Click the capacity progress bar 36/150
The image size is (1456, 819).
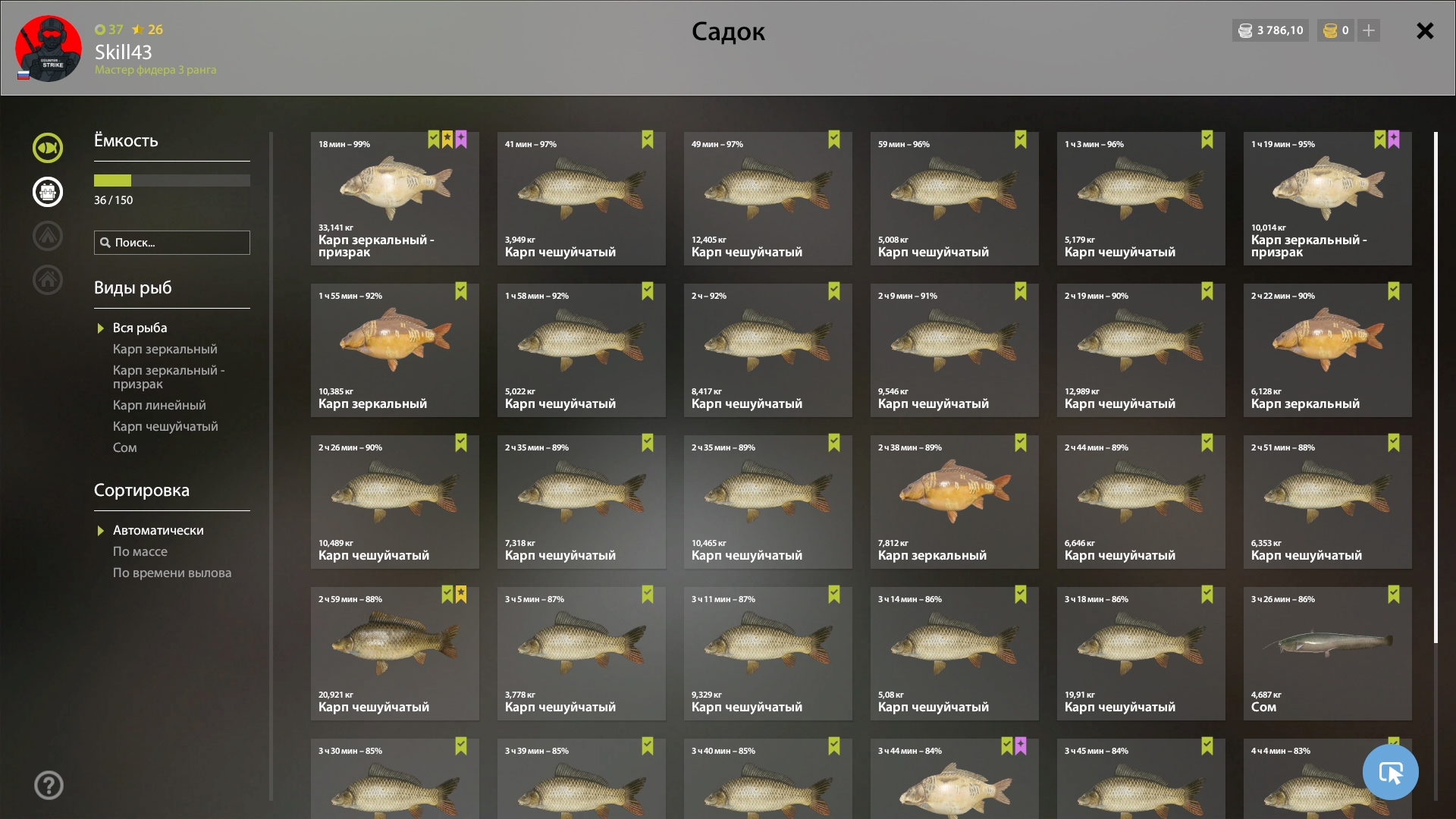(172, 180)
